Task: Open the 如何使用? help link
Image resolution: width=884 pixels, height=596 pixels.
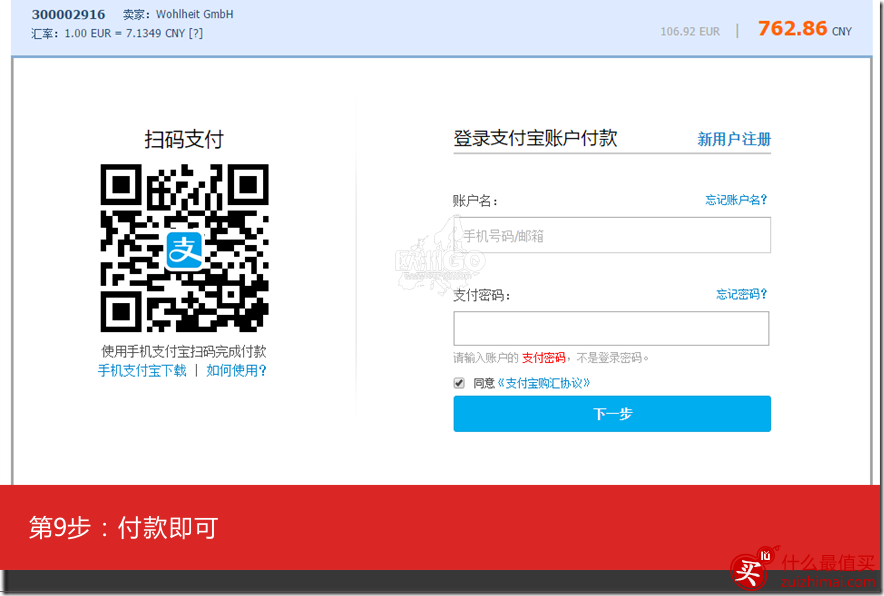Action: click(x=236, y=370)
